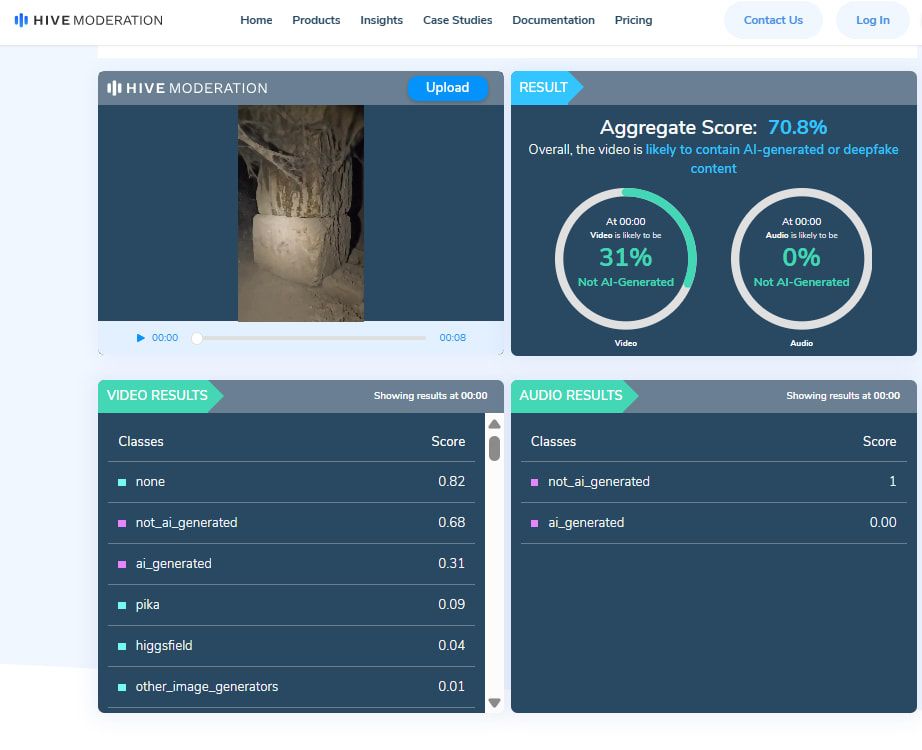Click the purple marker beside 'ai_generated' video class
Screen dimensions: 922x750
click(122, 564)
